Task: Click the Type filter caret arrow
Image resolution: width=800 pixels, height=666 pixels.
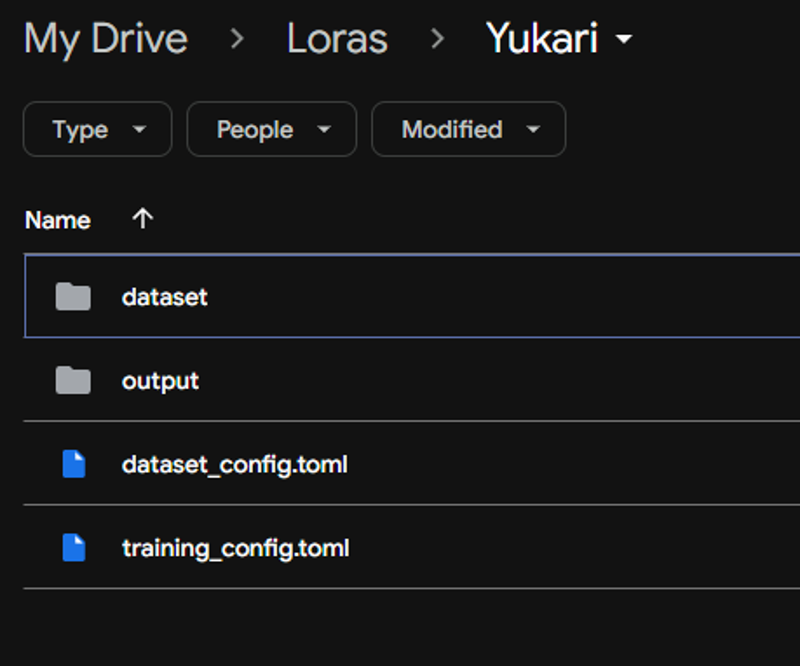Action: 139,130
